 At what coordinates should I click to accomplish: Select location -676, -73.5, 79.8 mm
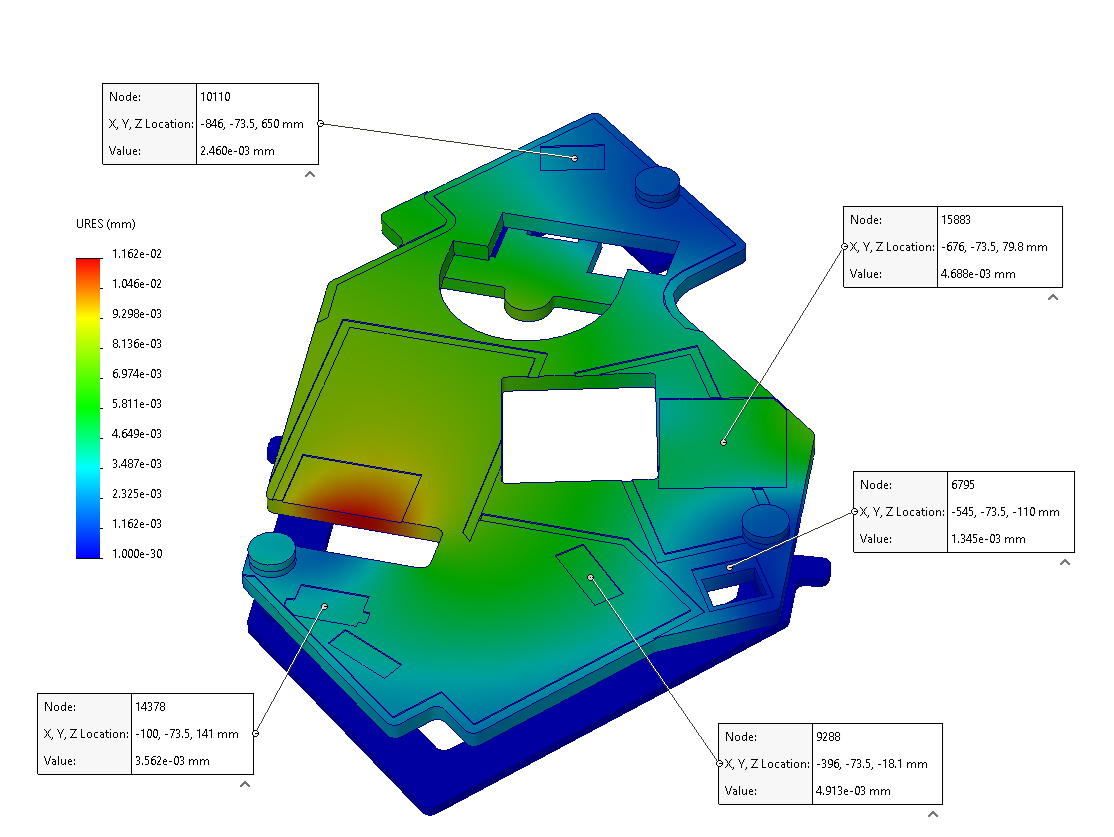tap(994, 247)
